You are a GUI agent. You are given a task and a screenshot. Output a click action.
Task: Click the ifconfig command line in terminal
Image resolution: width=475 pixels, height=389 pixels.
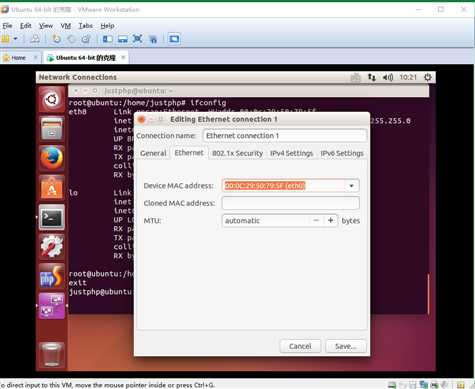click(x=147, y=103)
